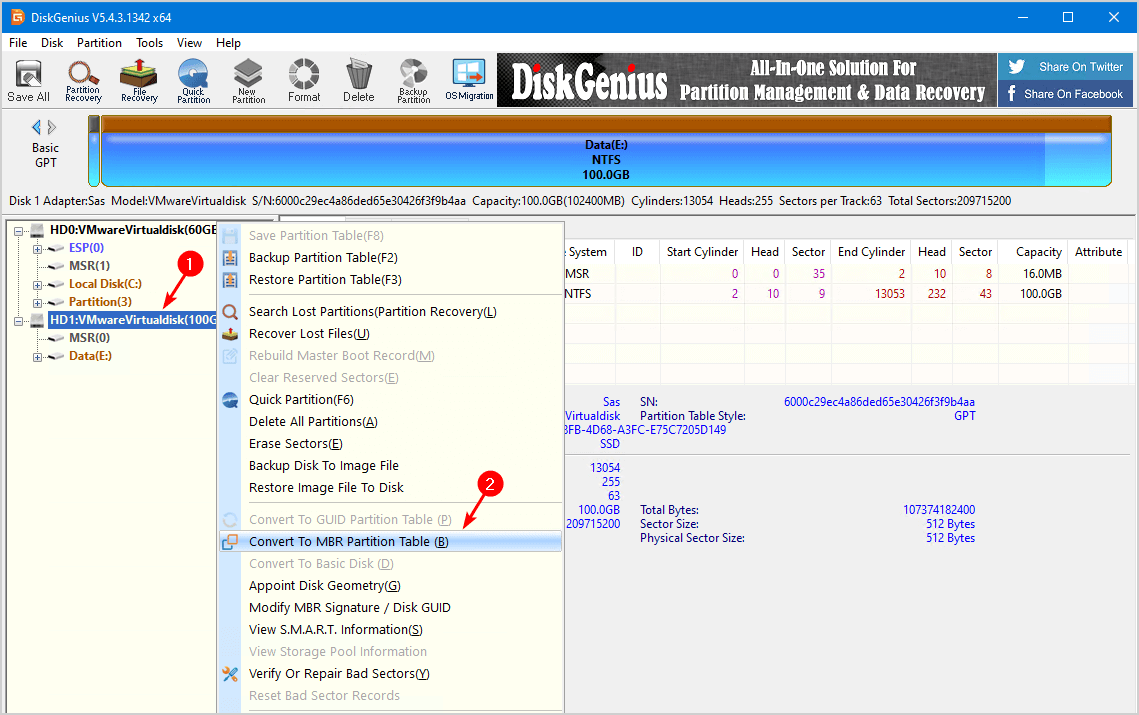Click the Search Lost Partitions magnifier icon
This screenshot has width=1139, height=715.
230,312
